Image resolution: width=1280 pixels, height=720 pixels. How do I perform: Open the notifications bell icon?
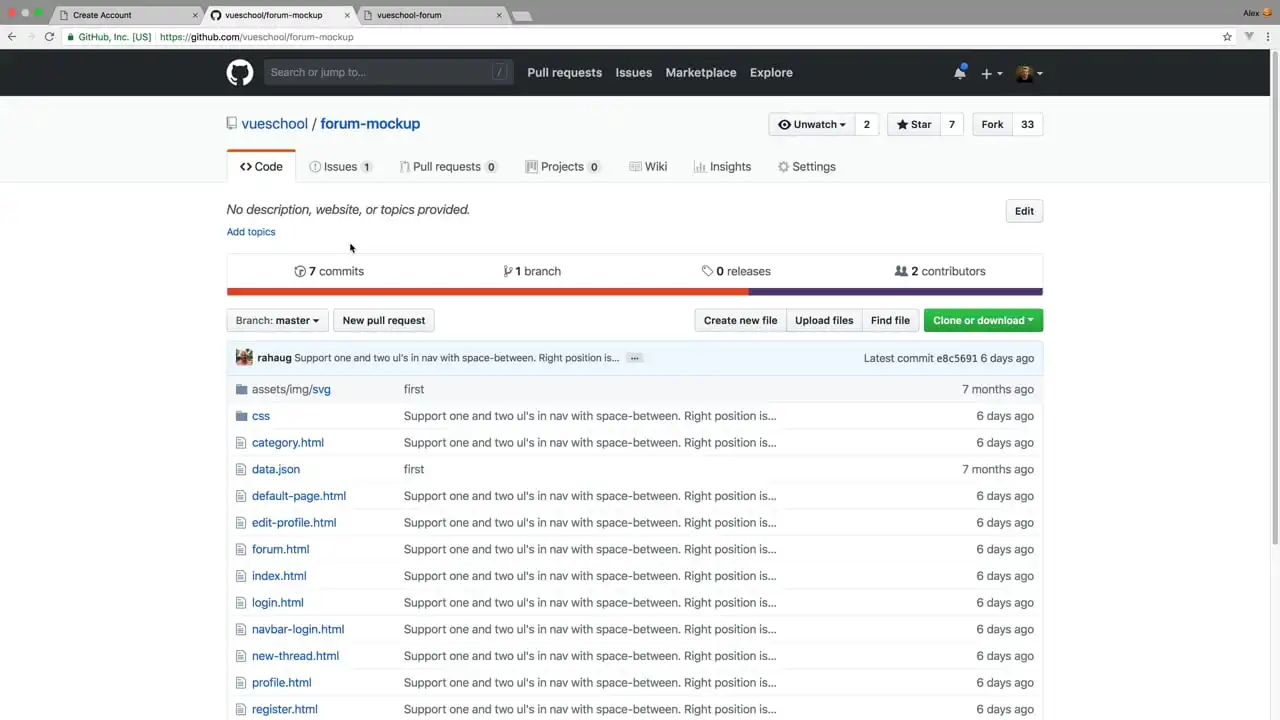point(960,73)
